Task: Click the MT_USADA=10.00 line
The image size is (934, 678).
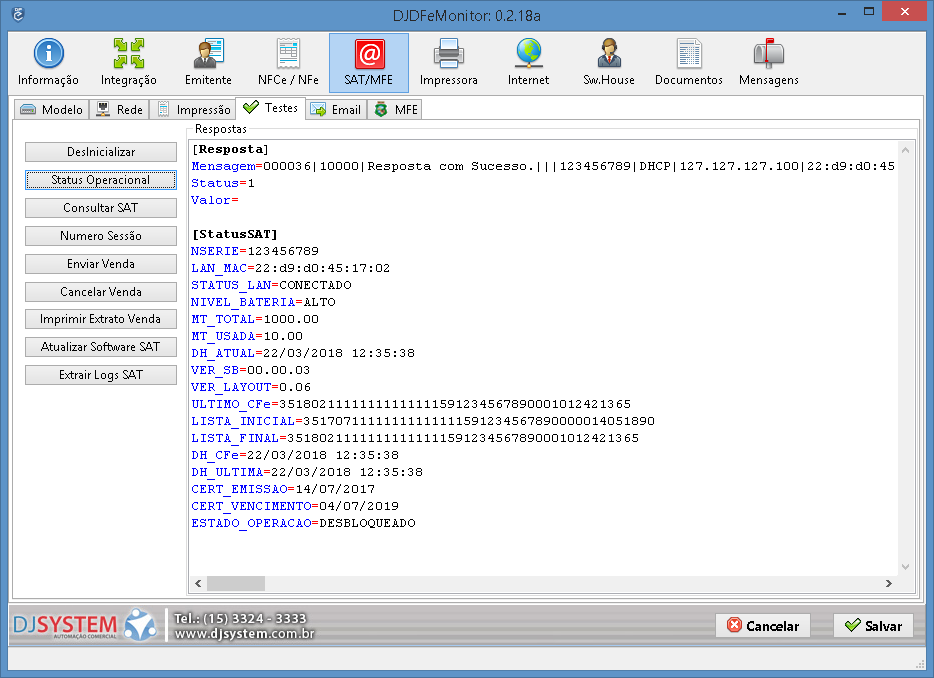Action: pos(247,336)
